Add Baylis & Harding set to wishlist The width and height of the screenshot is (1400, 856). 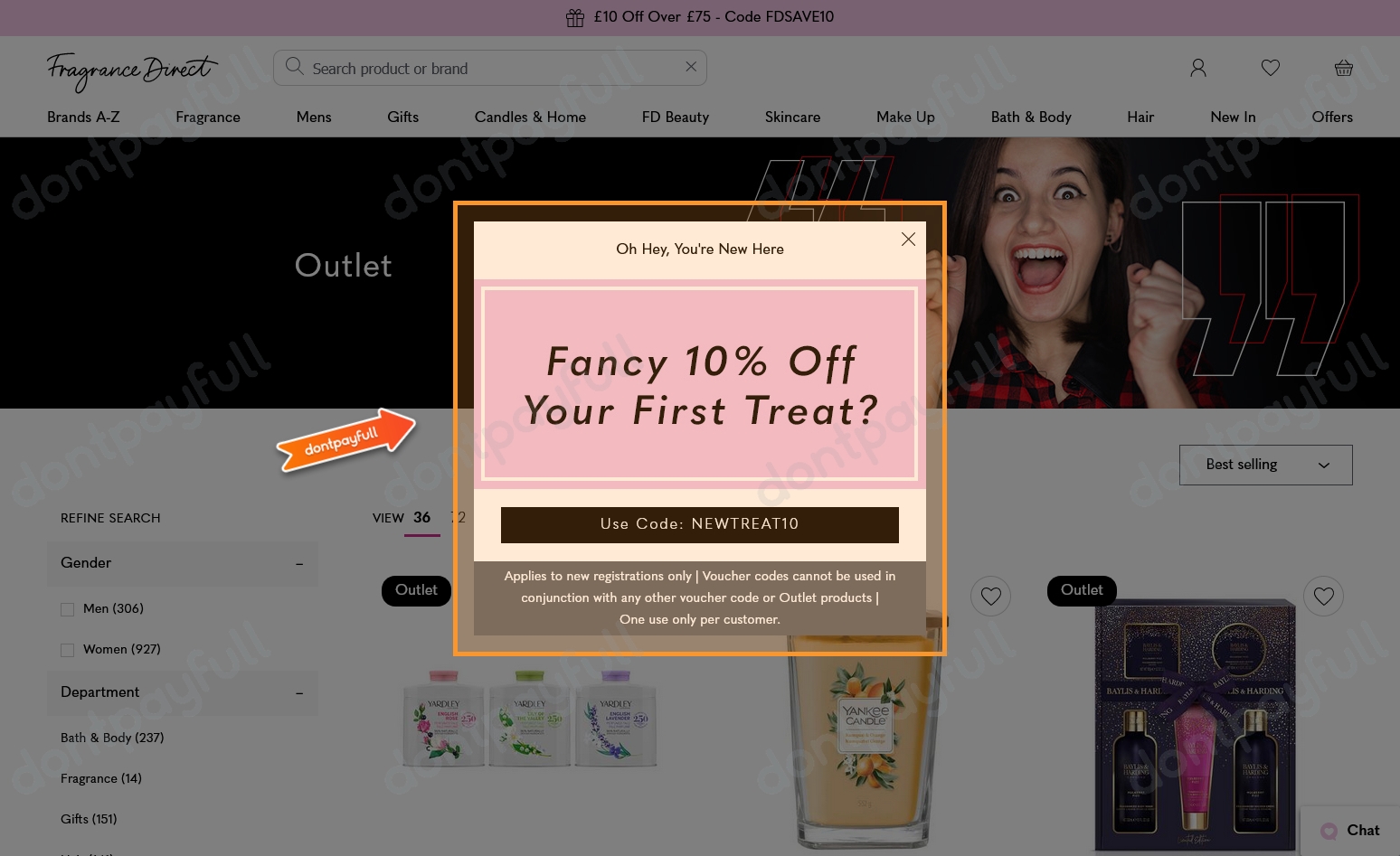[1324, 597]
